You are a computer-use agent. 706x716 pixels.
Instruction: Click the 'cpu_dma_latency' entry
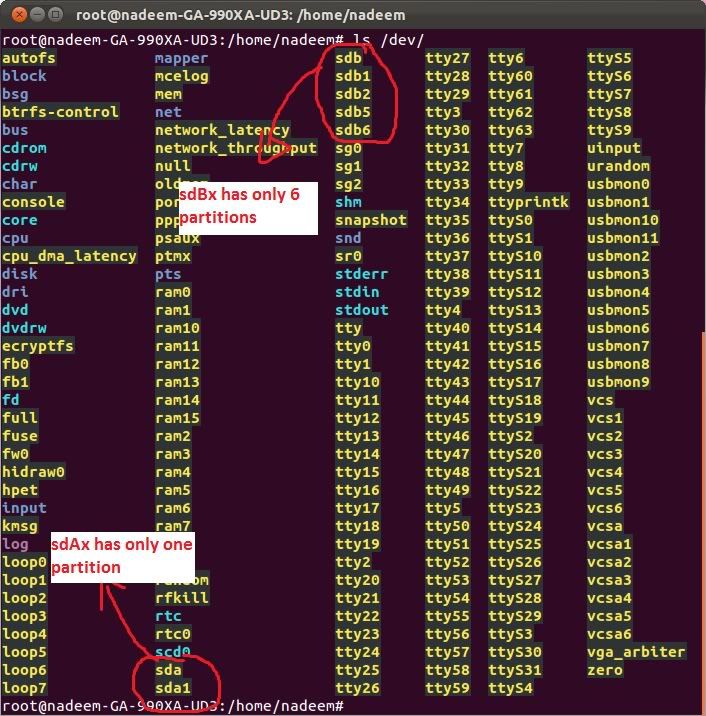pos(69,256)
